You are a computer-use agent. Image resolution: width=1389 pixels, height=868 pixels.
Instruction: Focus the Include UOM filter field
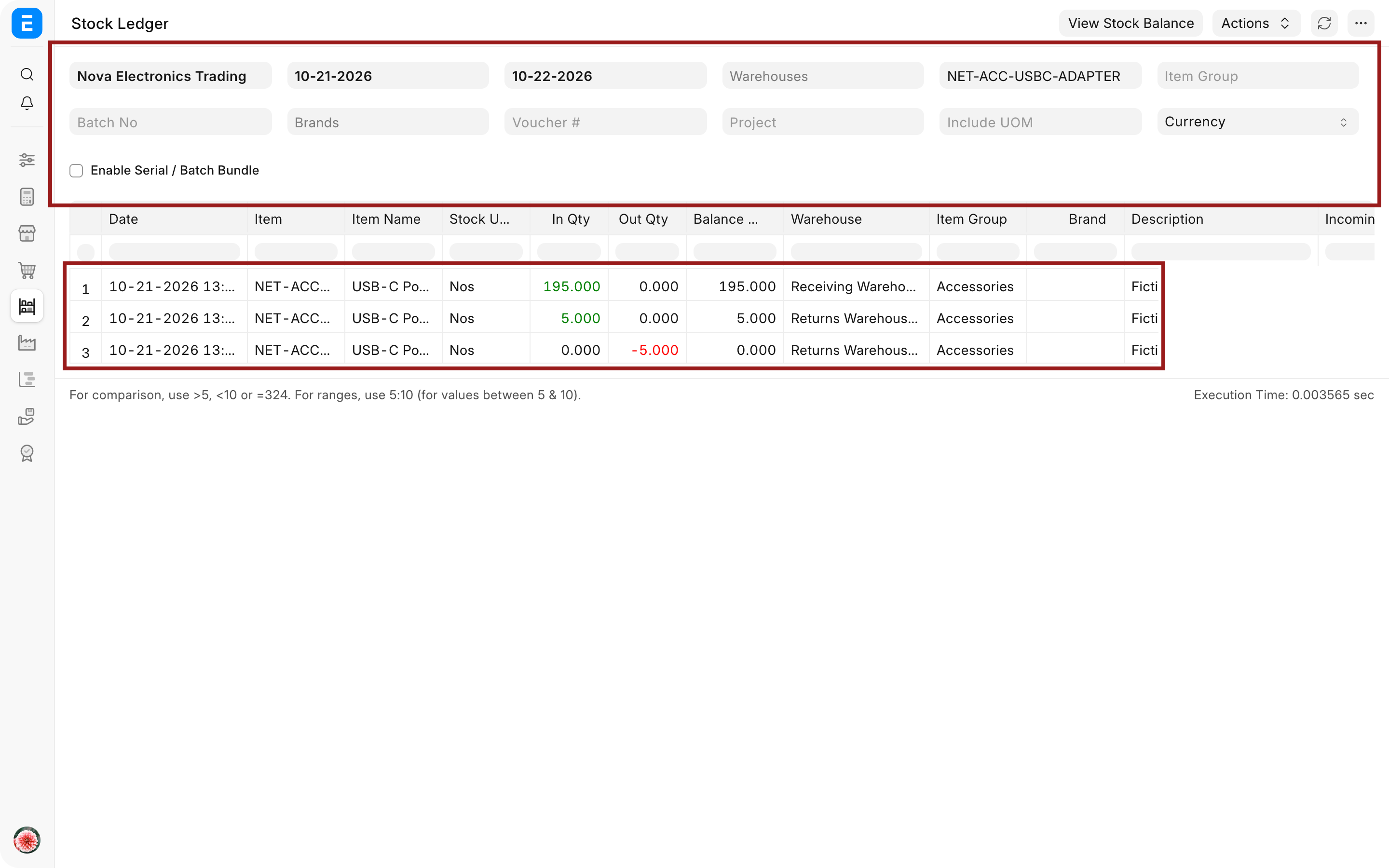pos(1040,122)
